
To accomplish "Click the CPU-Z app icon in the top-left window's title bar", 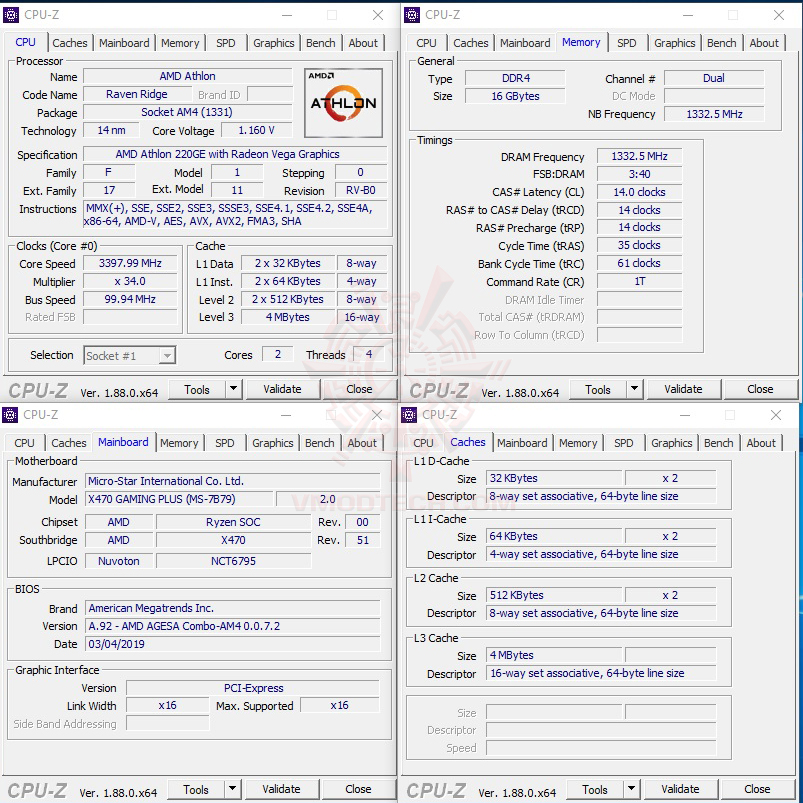I will (11, 15).
